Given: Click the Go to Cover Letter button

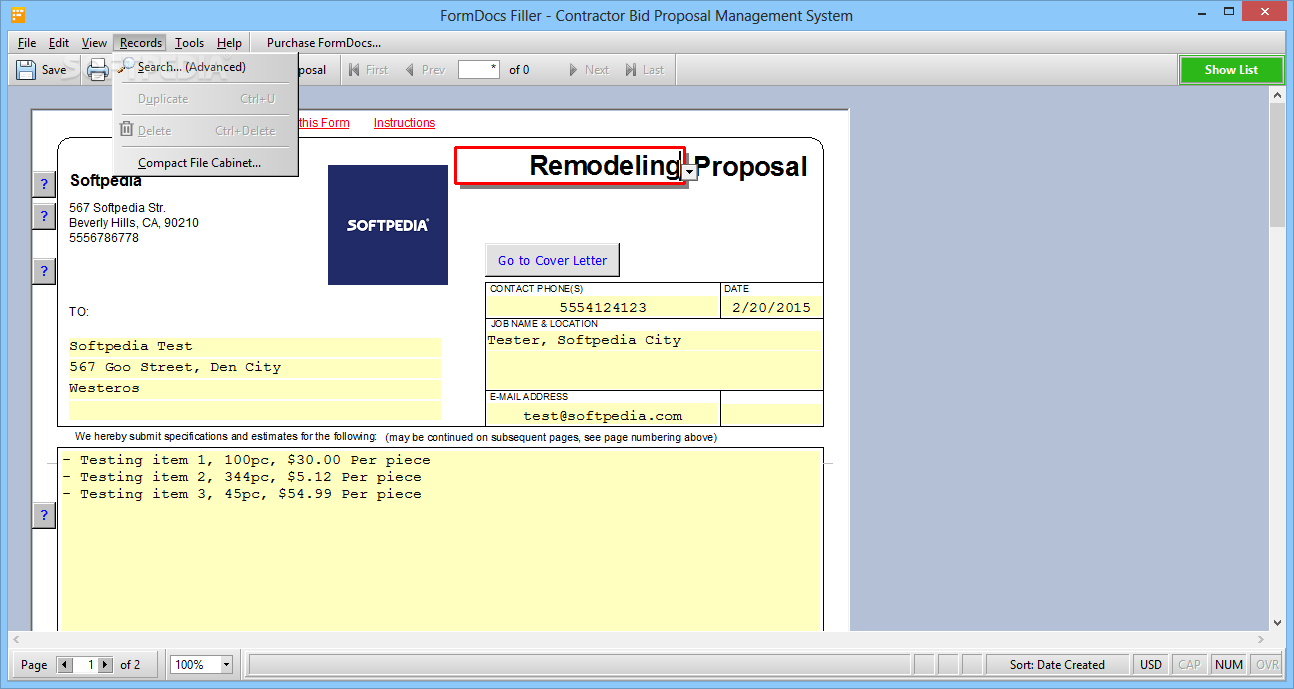Looking at the screenshot, I should [553, 260].
